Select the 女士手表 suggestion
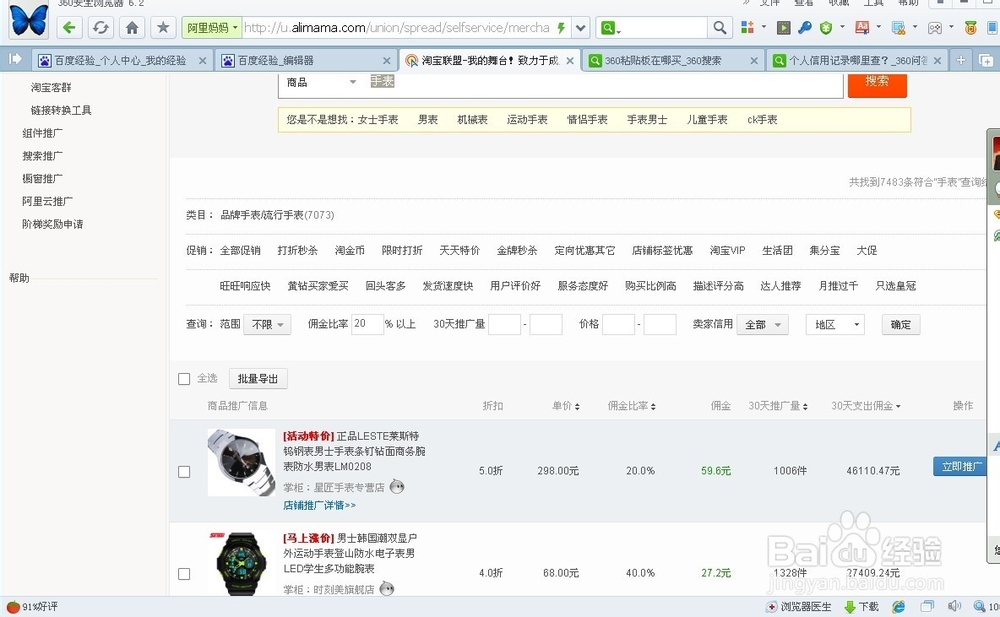The image size is (1000, 617). click(x=378, y=119)
